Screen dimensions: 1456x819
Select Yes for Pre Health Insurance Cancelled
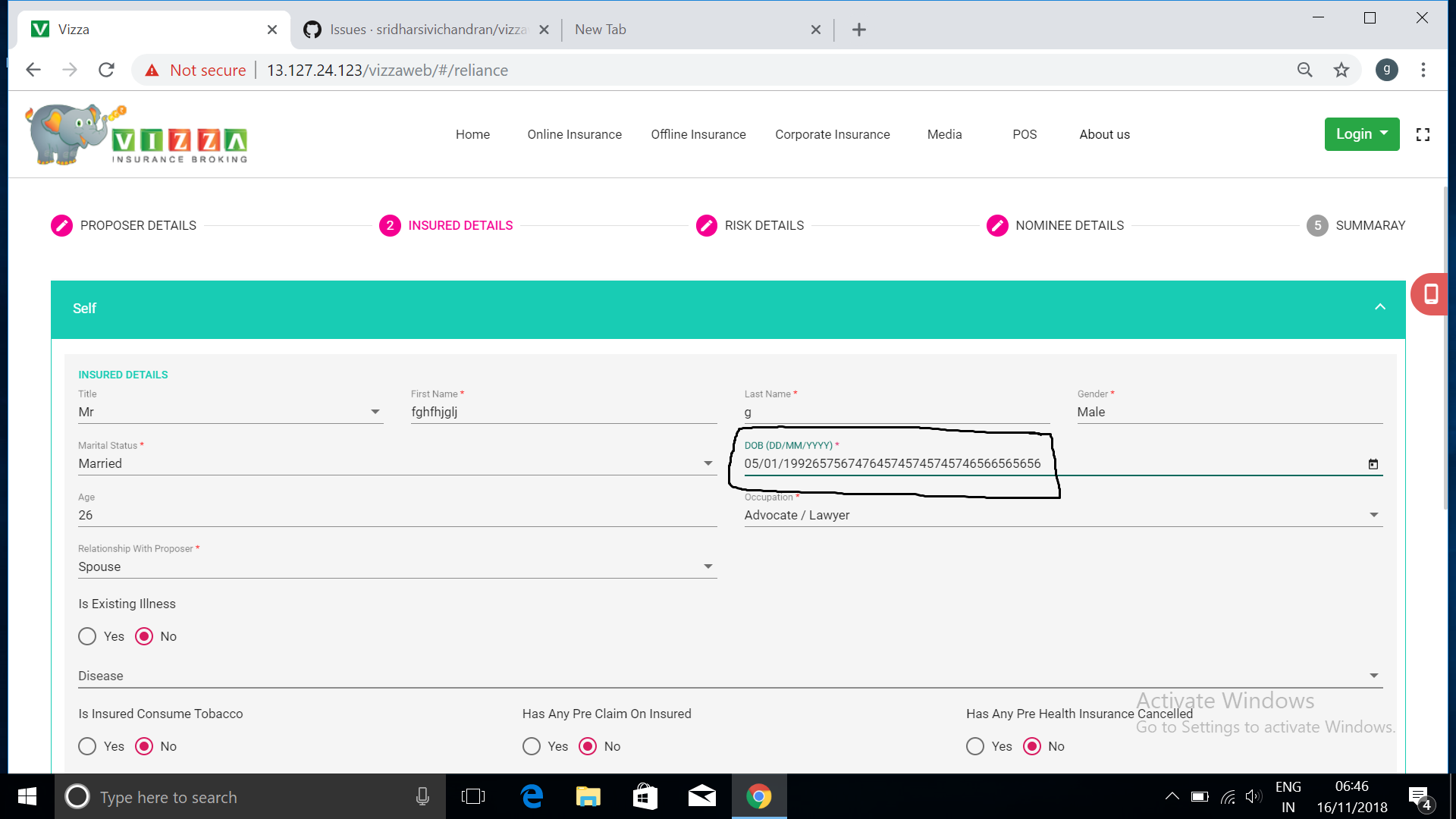pos(975,746)
